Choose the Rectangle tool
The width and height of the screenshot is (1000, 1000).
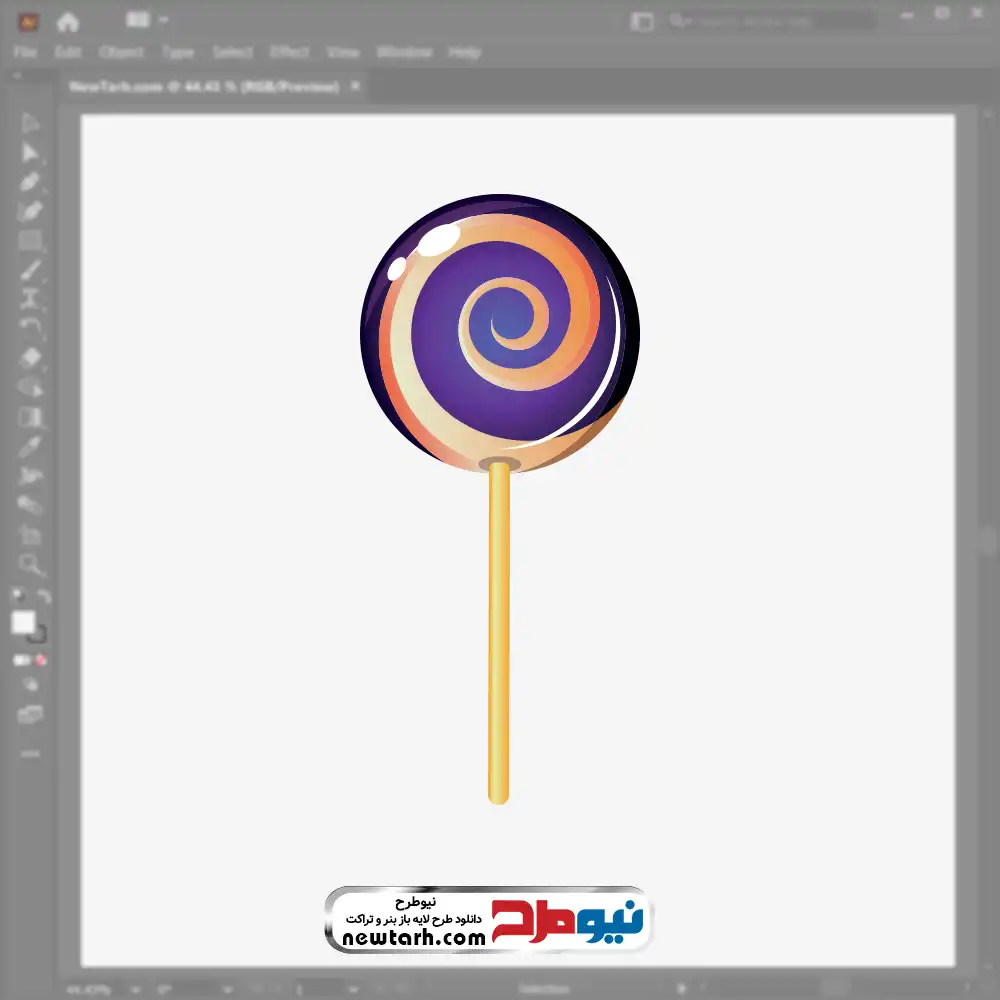tap(30, 240)
